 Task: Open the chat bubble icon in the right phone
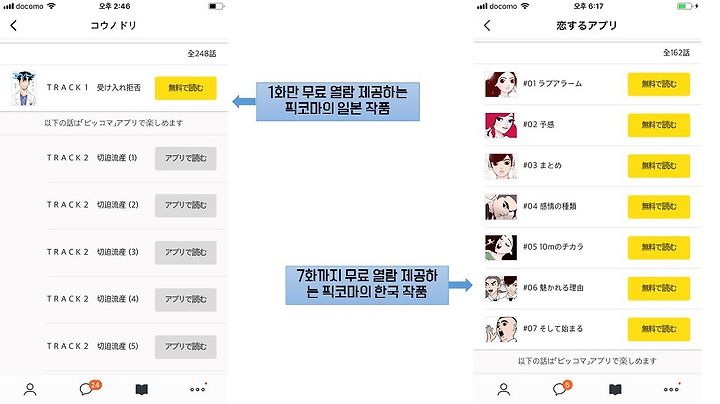562,388
